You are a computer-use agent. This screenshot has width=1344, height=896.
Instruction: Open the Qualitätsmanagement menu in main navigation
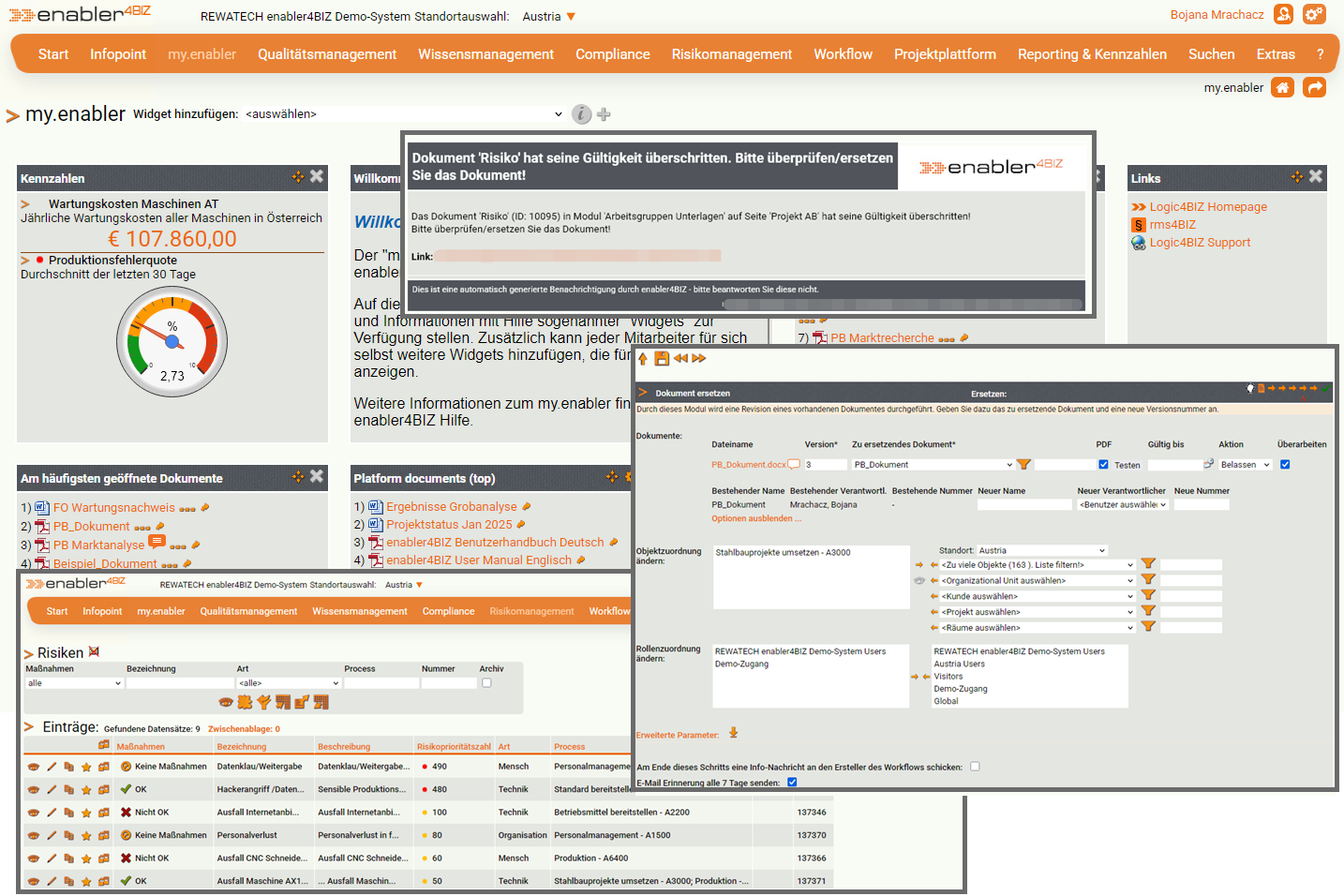tap(327, 54)
